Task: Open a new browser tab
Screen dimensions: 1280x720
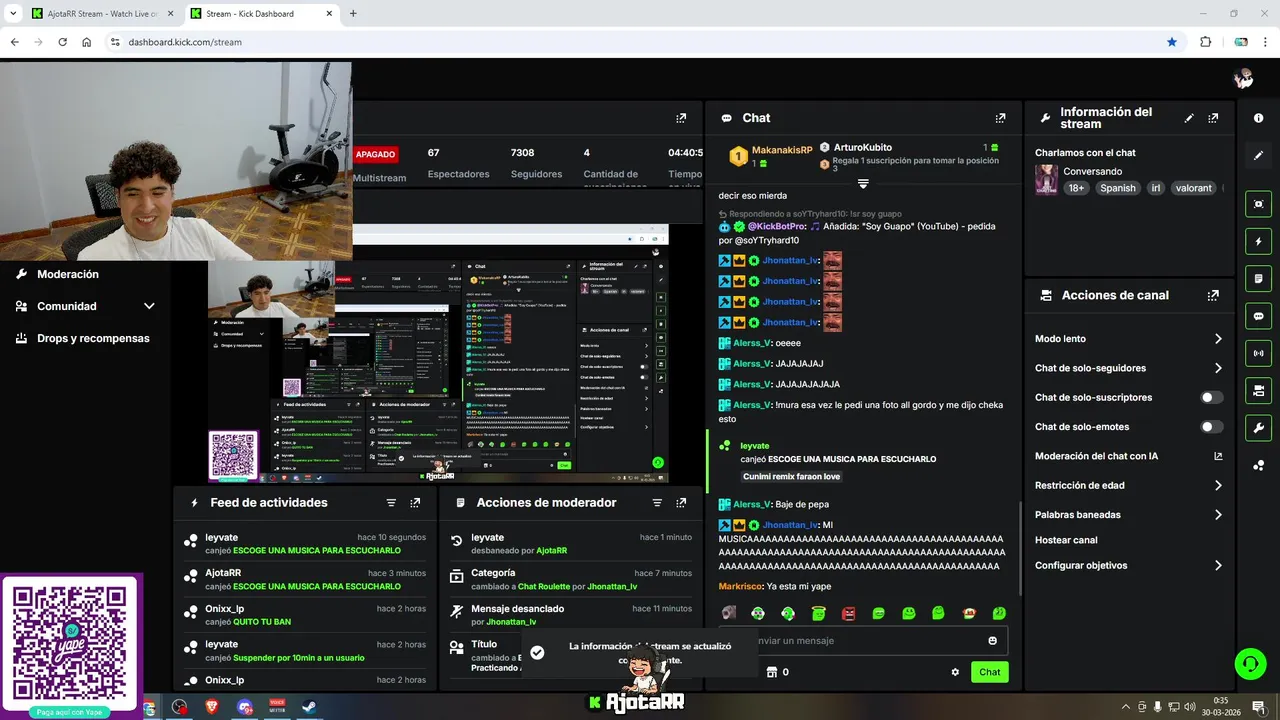Action: click(x=353, y=14)
